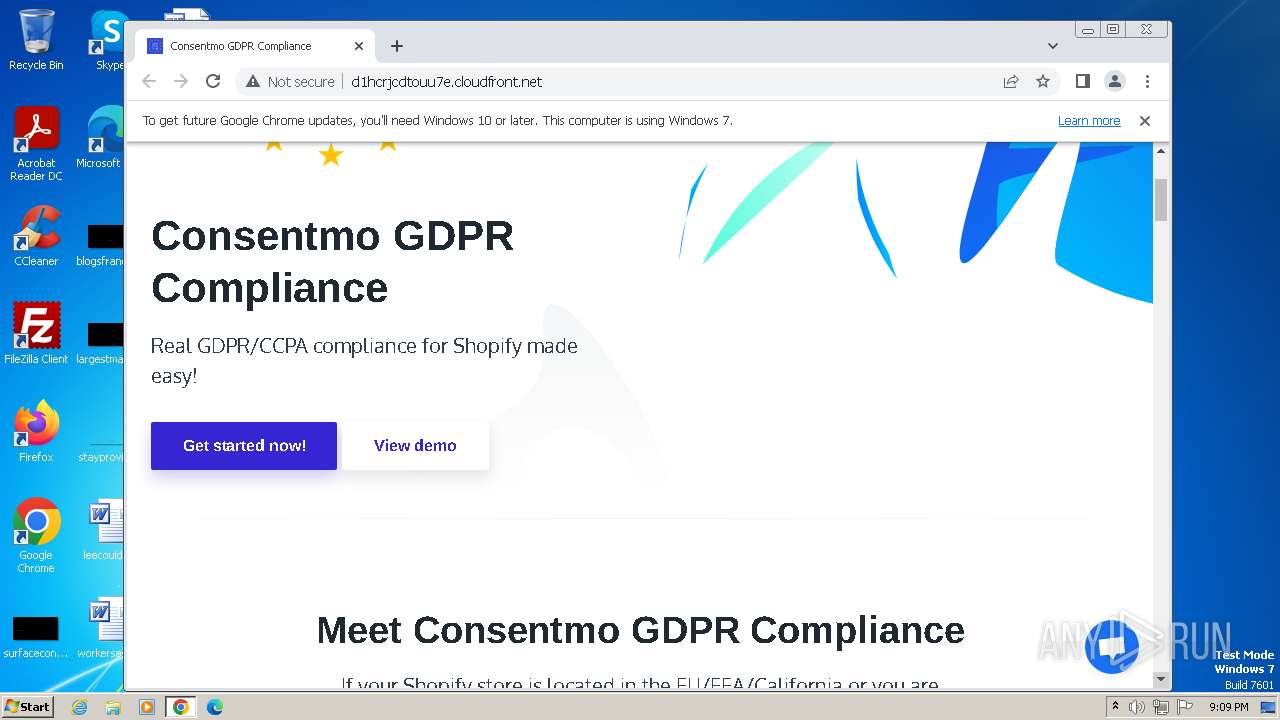Show hidden system tray icons arrow
Viewport: 1280px width, 720px height.
(x=1115, y=707)
